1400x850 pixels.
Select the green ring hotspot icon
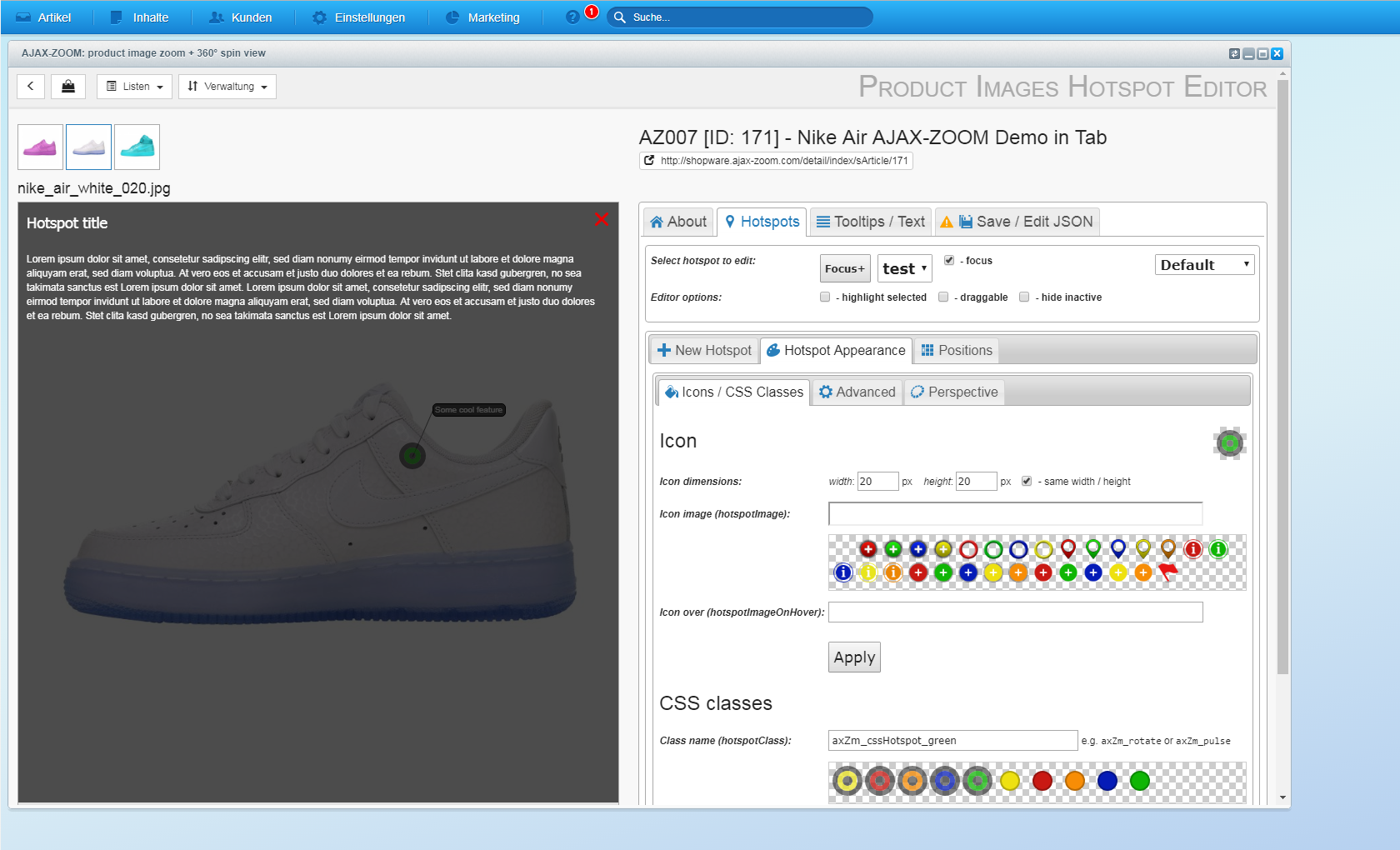pos(993,549)
